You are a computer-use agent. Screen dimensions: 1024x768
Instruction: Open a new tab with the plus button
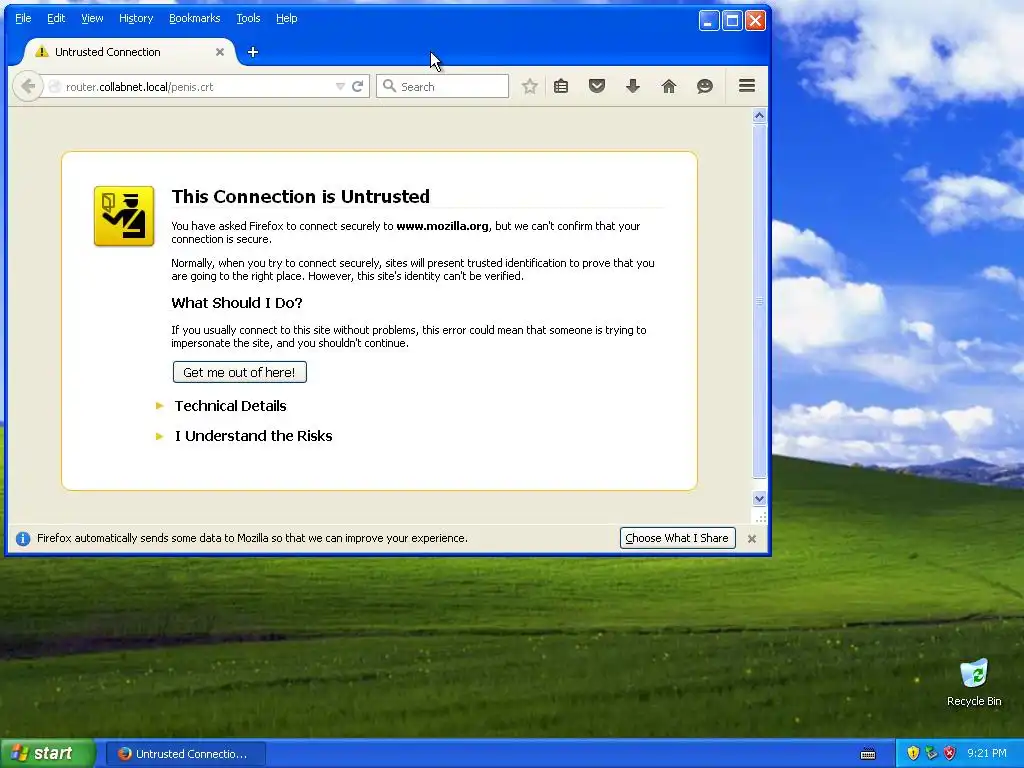click(x=253, y=52)
